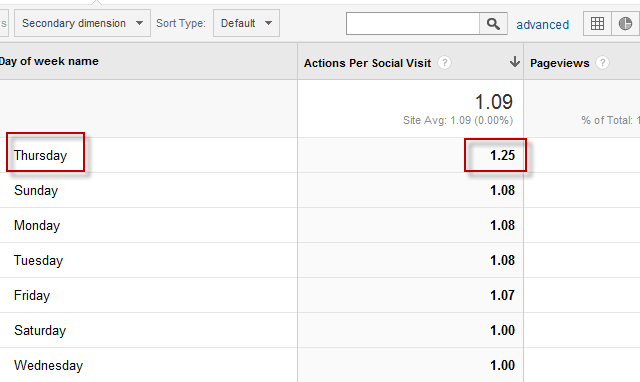Viewport: 640px width, 382px height.
Task: Click help icon beside Actions Per Social Visit
Action: click(444, 63)
